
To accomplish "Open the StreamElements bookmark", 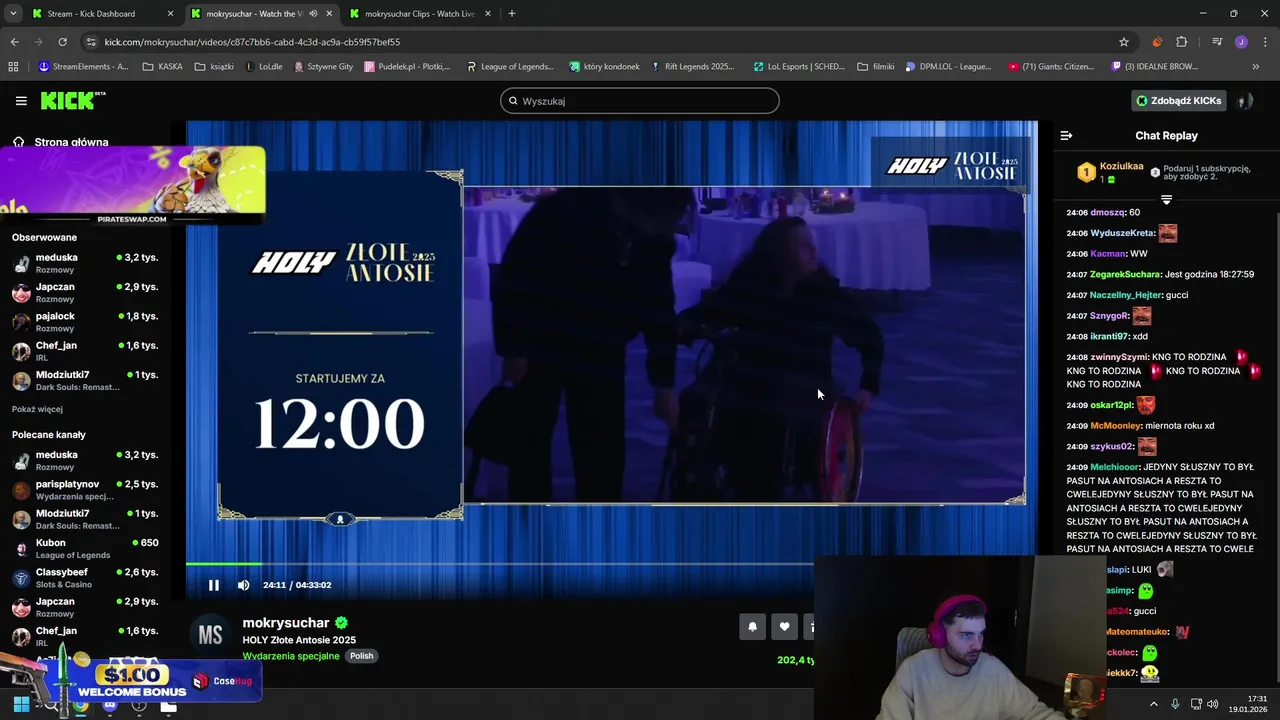I will [84, 67].
